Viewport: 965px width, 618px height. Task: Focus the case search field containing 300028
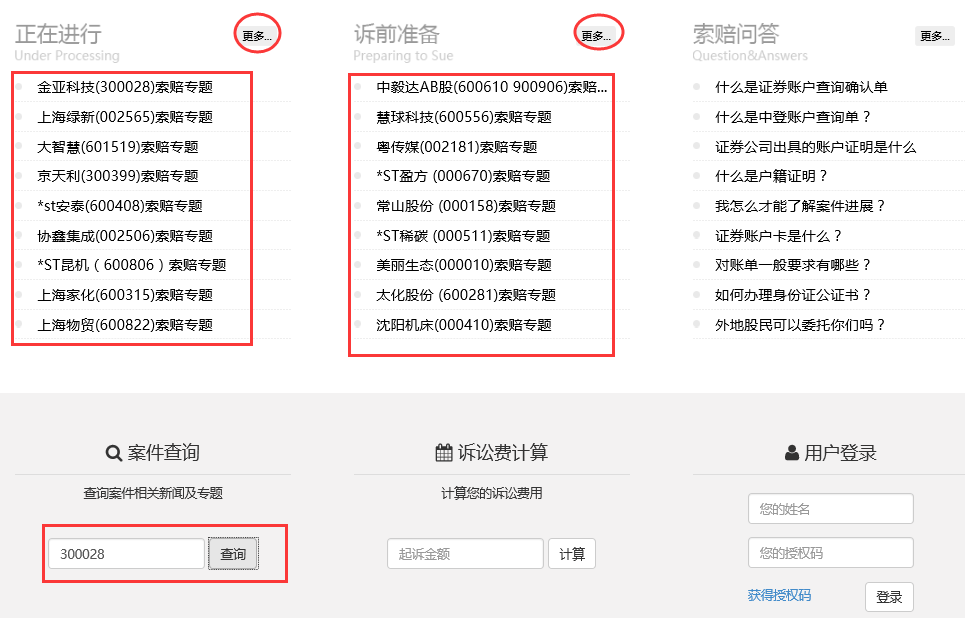click(x=126, y=554)
